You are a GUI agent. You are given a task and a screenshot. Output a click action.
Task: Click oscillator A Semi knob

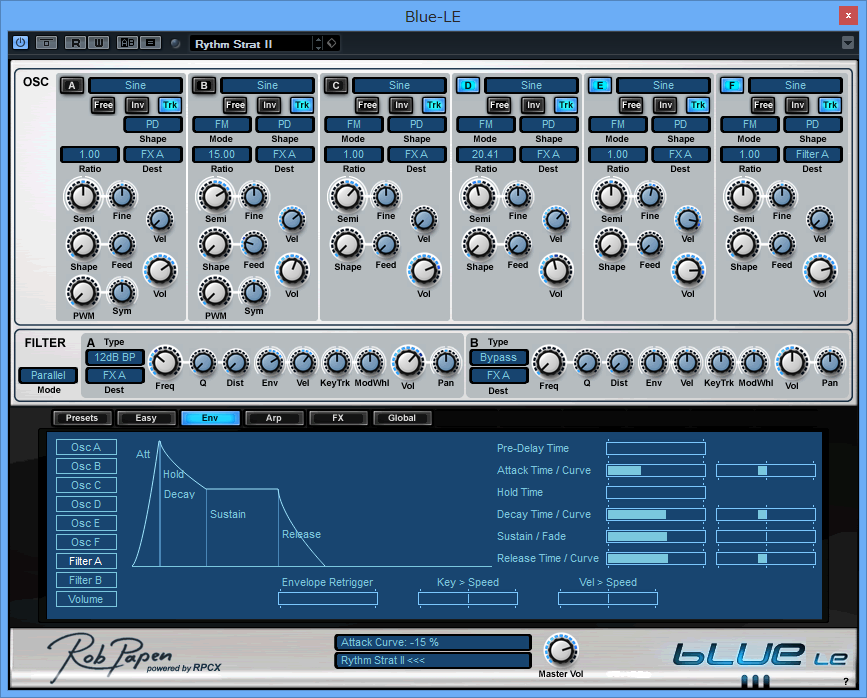click(x=83, y=196)
